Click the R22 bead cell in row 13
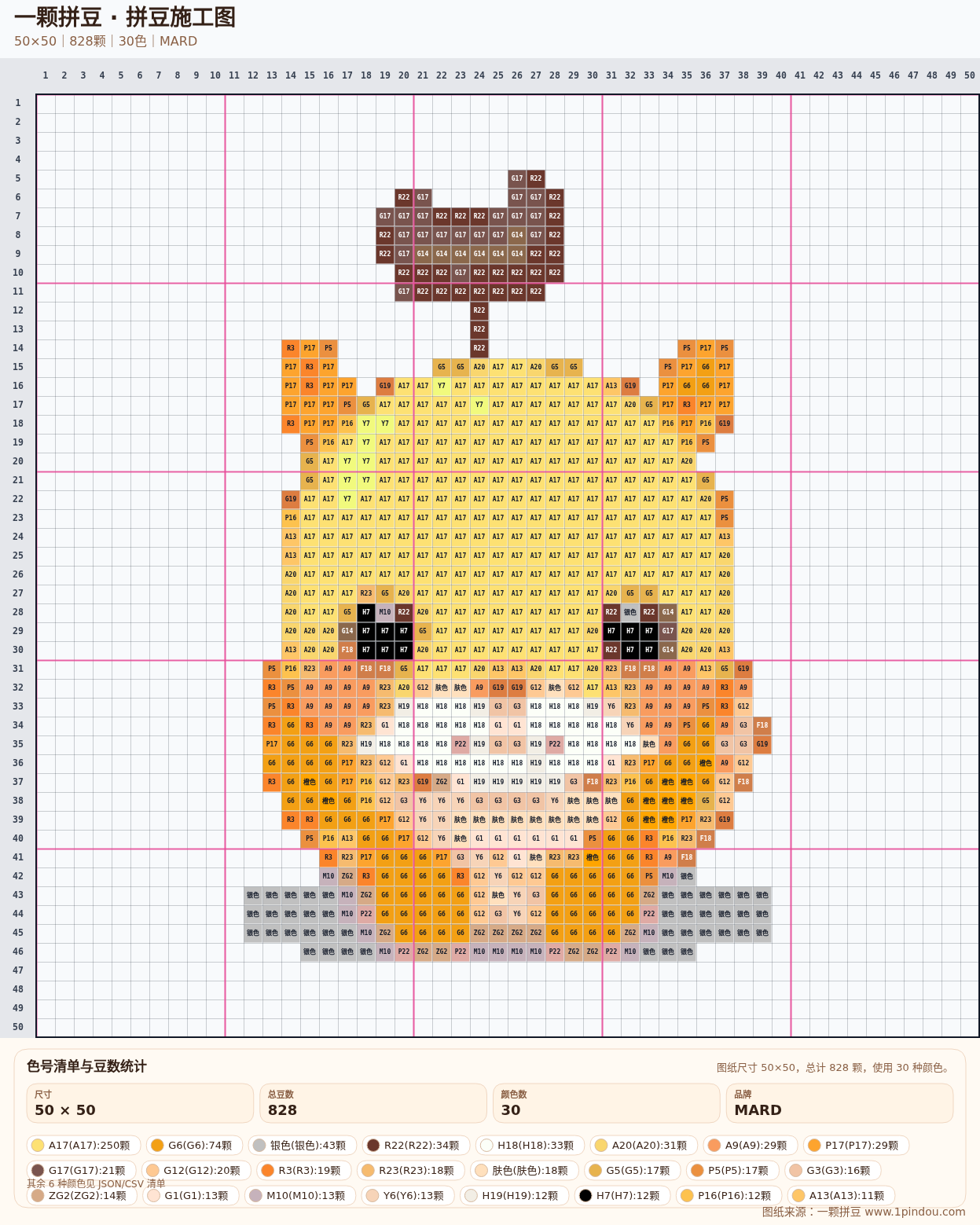This screenshot has height=1225, width=980. click(479, 329)
